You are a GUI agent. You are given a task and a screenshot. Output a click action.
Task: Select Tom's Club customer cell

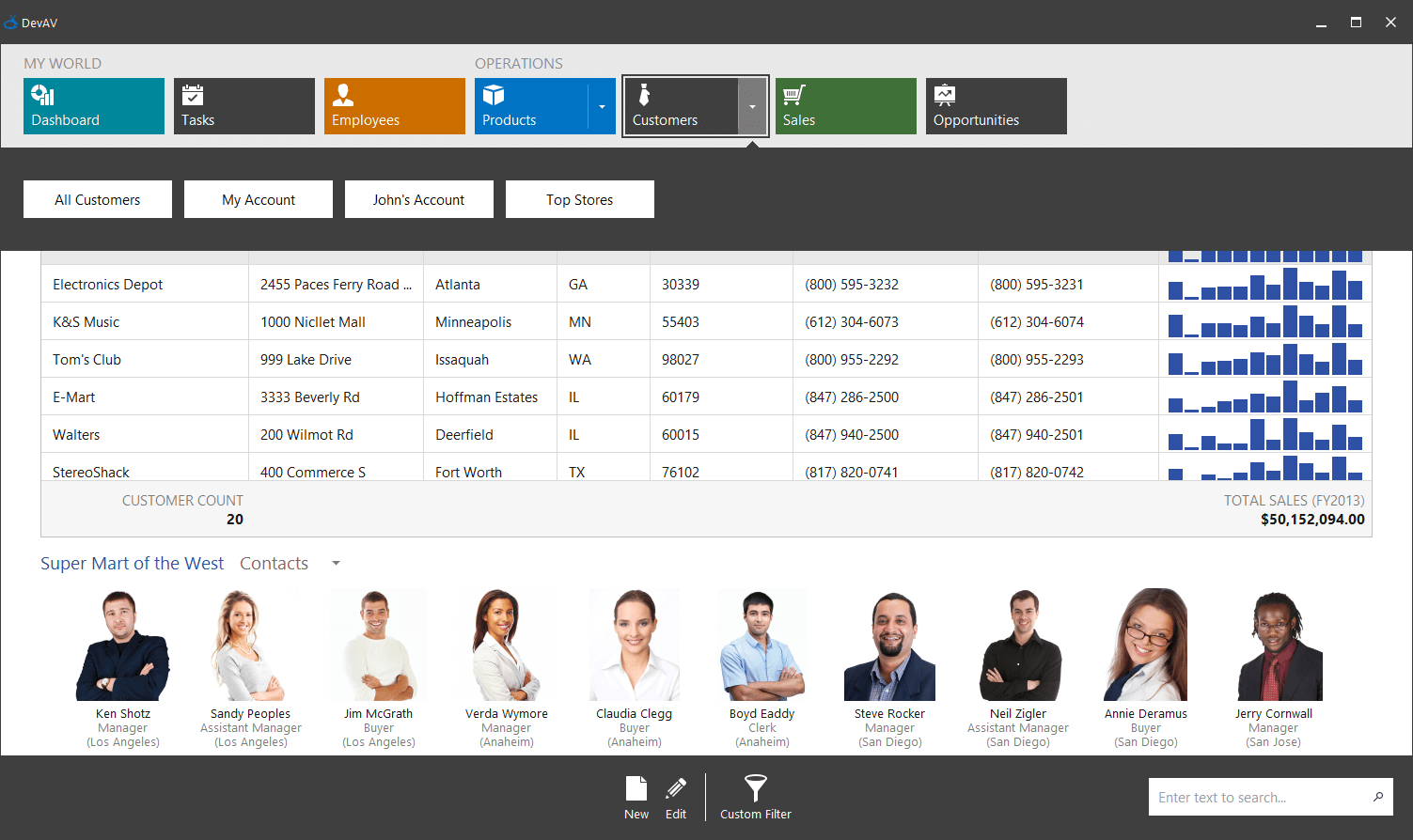(145, 359)
